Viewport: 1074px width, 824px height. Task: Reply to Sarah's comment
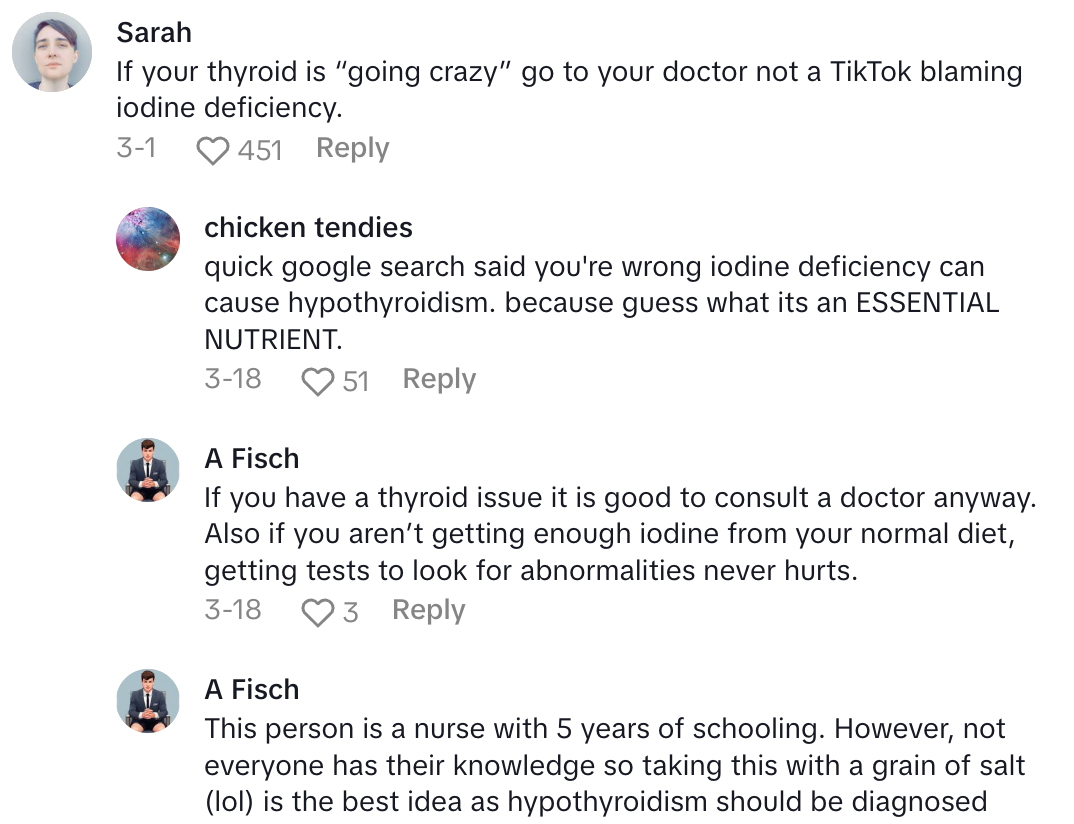coord(352,149)
